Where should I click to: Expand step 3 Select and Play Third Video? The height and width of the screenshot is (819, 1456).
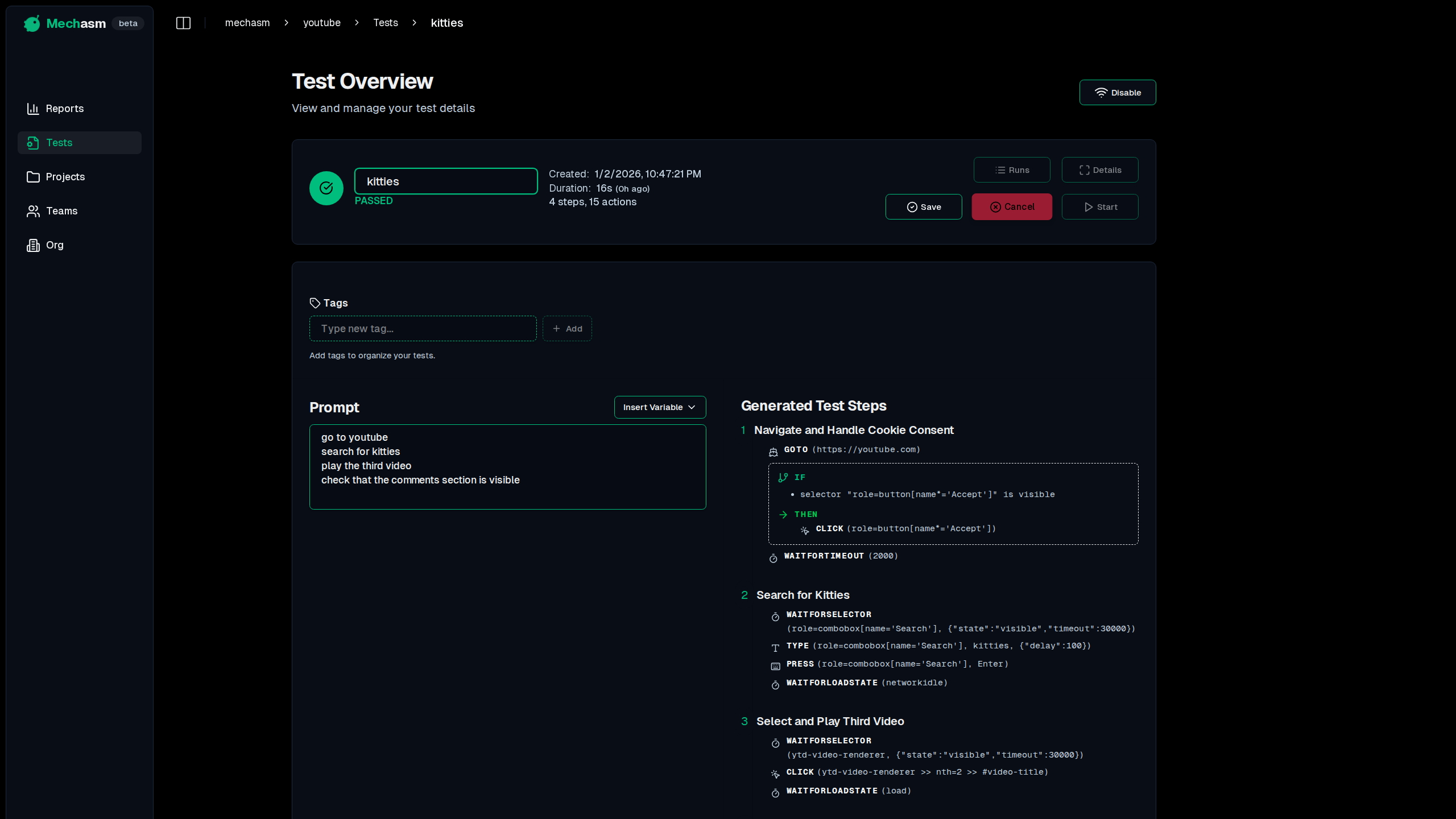(830, 722)
